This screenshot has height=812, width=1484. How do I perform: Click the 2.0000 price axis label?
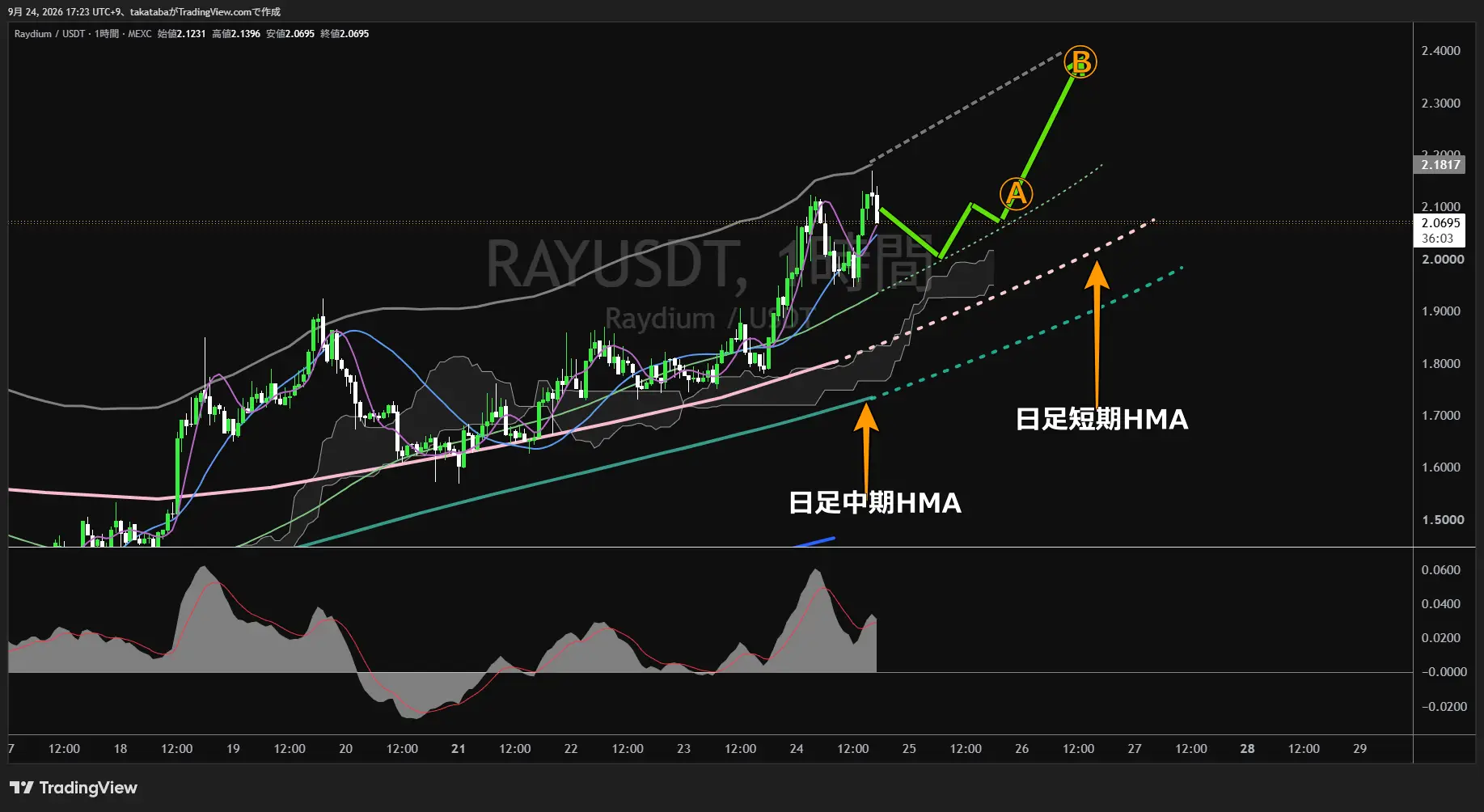[x=1443, y=260]
